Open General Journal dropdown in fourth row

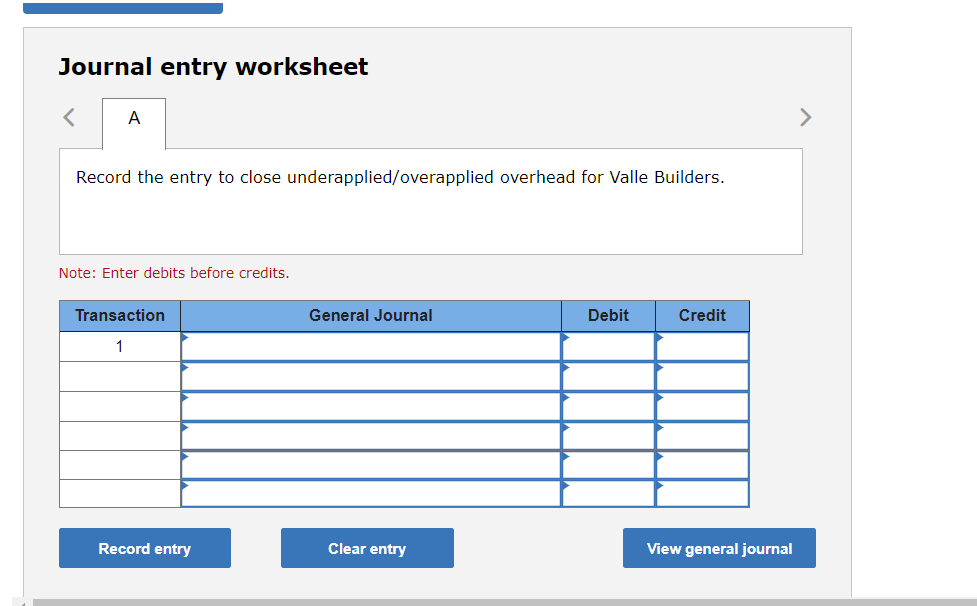tap(371, 436)
